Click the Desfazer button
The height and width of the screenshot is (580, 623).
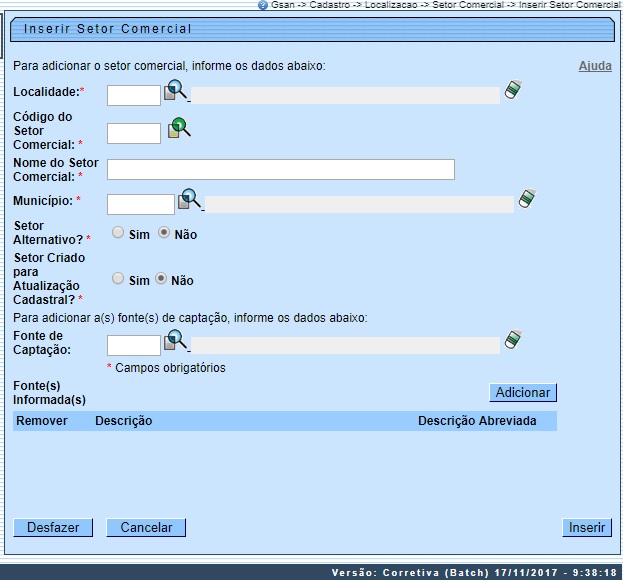[x=53, y=527]
